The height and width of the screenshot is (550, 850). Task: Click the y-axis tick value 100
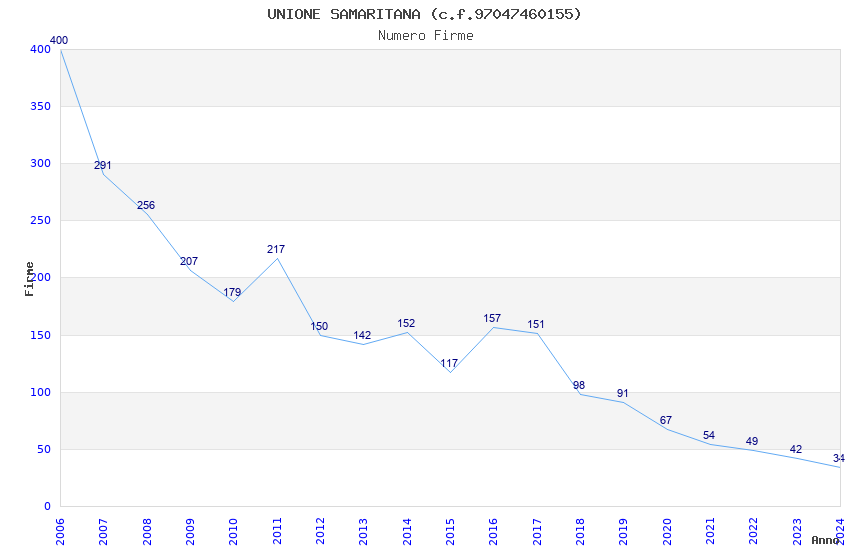pyautogui.click(x=40, y=392)
